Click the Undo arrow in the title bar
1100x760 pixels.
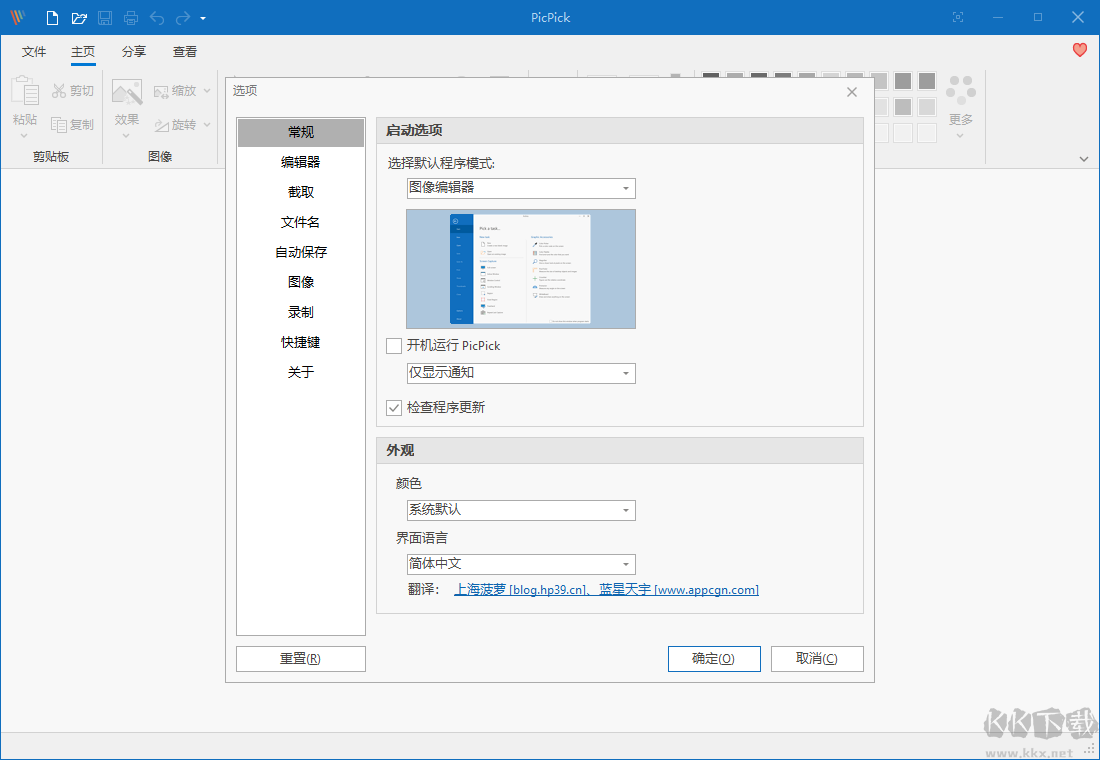(156, 18)
